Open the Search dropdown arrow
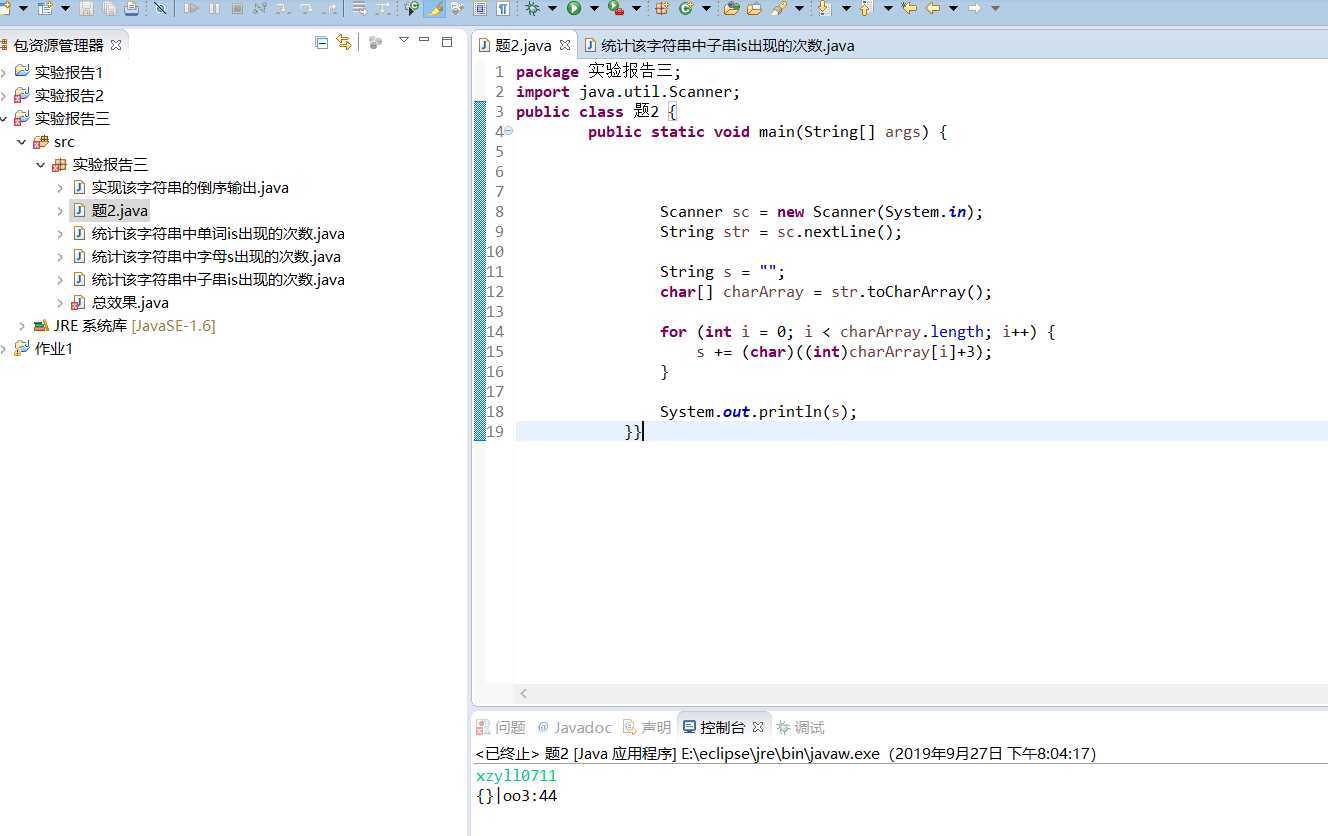Viewport: 1328px width, 836px height. (799, 8)
